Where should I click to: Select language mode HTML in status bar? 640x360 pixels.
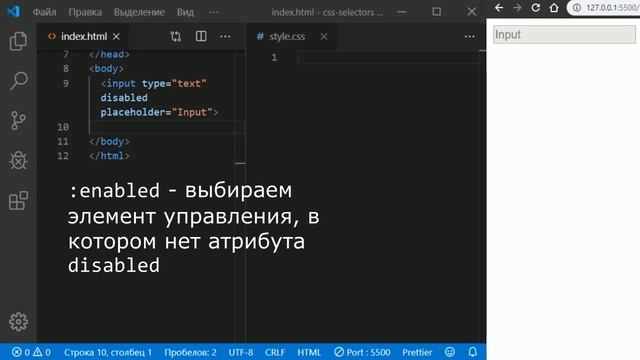[309, 352]
